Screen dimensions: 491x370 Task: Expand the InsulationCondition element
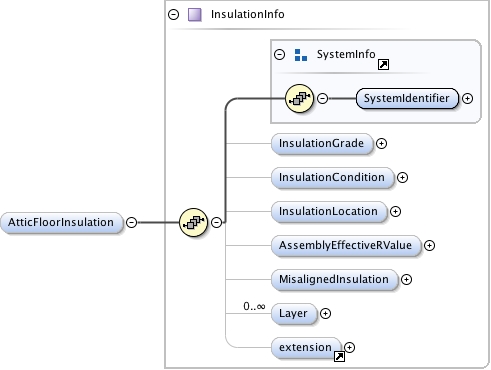(402, 178)
